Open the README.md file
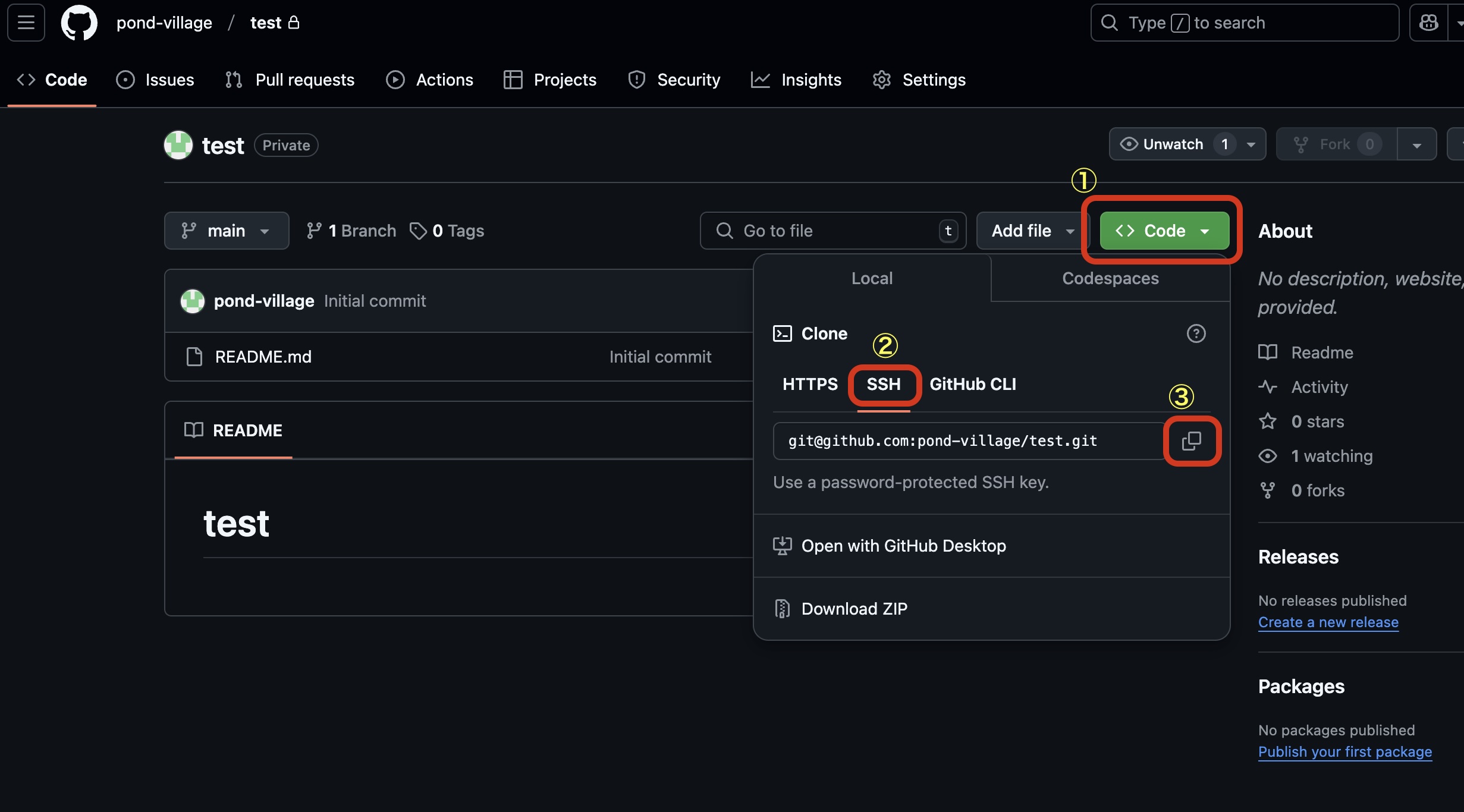This screenshot has height=812, width=1464. 263,357
